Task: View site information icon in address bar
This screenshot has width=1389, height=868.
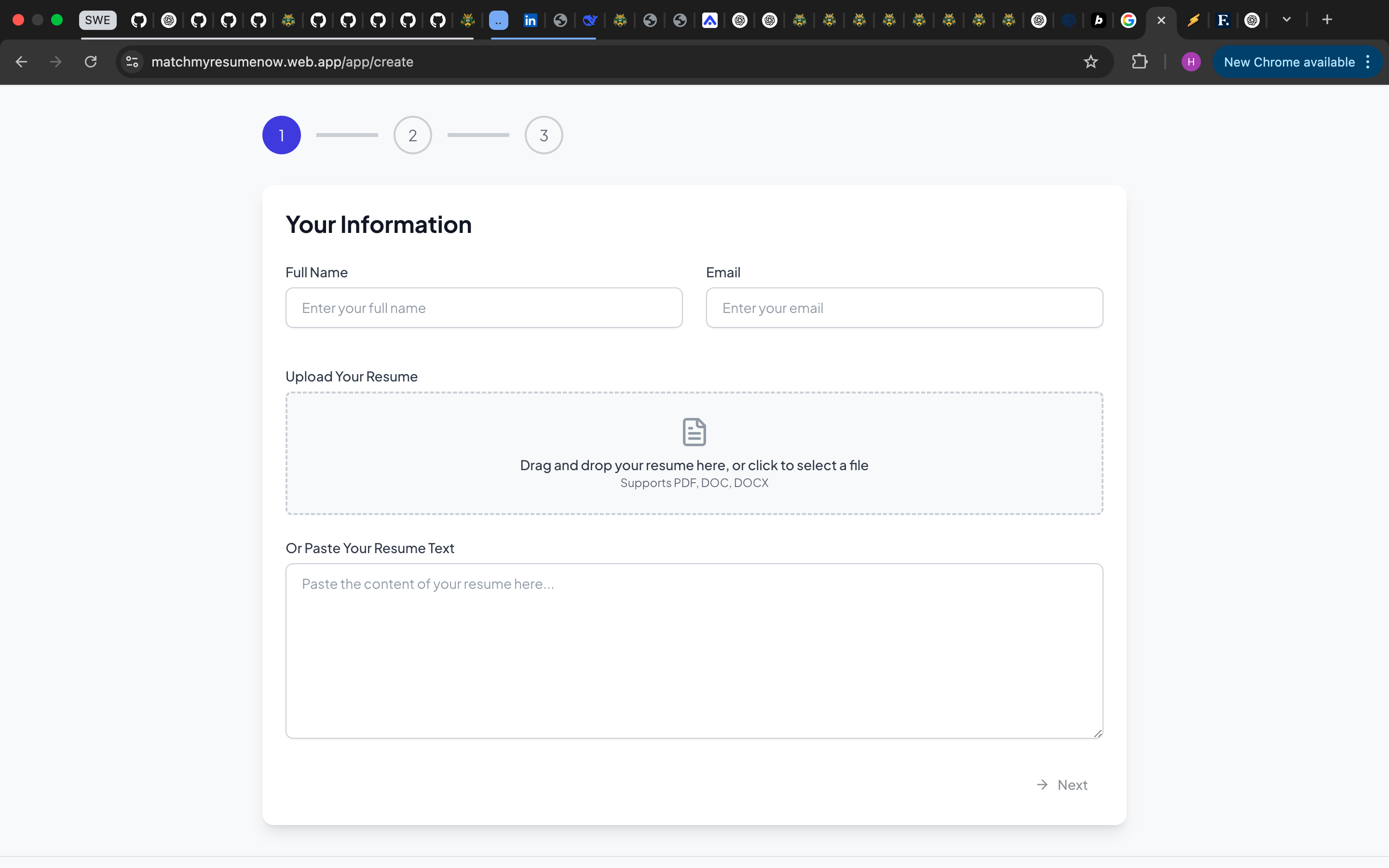Action: tap(133, 61)
